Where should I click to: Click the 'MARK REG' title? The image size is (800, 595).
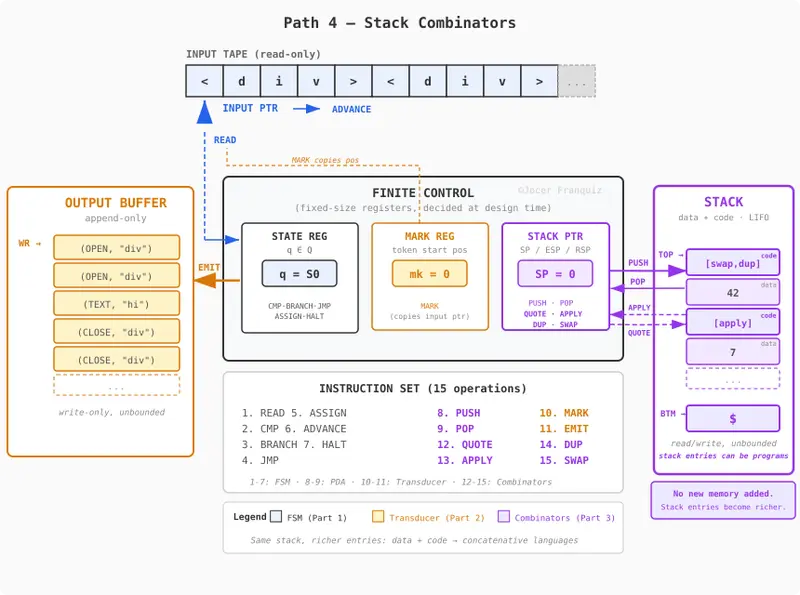click(x=430, y=236)
